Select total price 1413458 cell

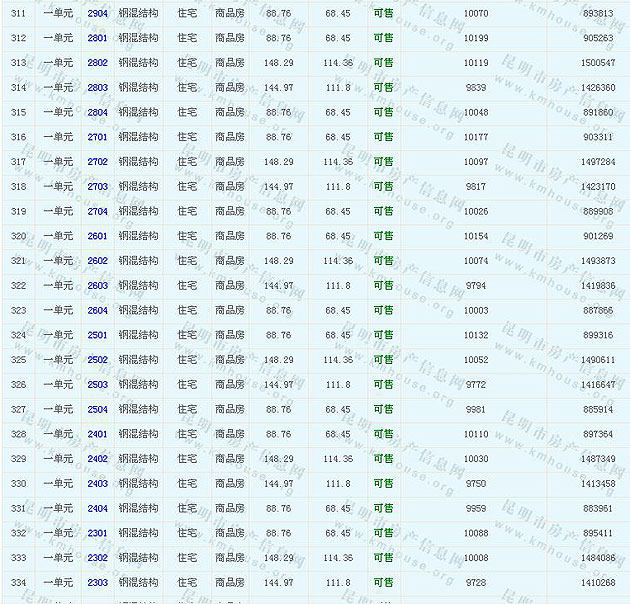tap(597, 484)
